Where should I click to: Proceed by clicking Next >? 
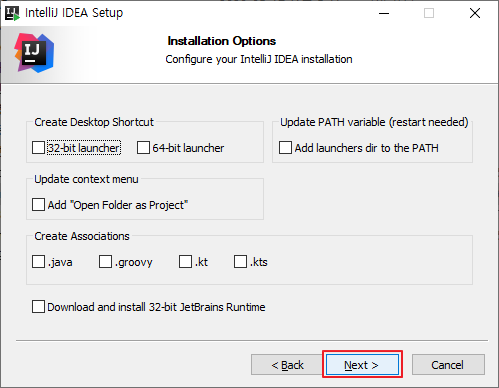pyautogui.click(x=362, y=365)
